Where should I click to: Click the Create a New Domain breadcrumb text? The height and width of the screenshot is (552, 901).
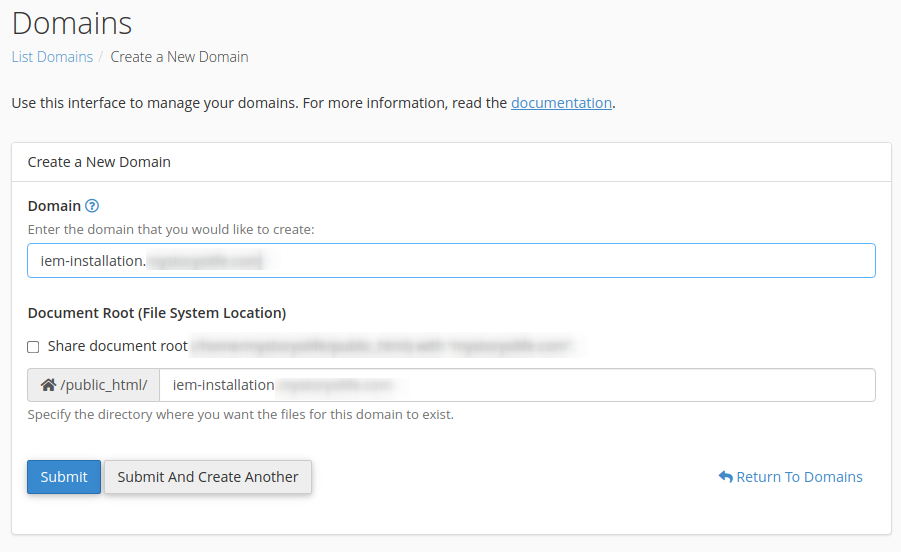point(179,57)
